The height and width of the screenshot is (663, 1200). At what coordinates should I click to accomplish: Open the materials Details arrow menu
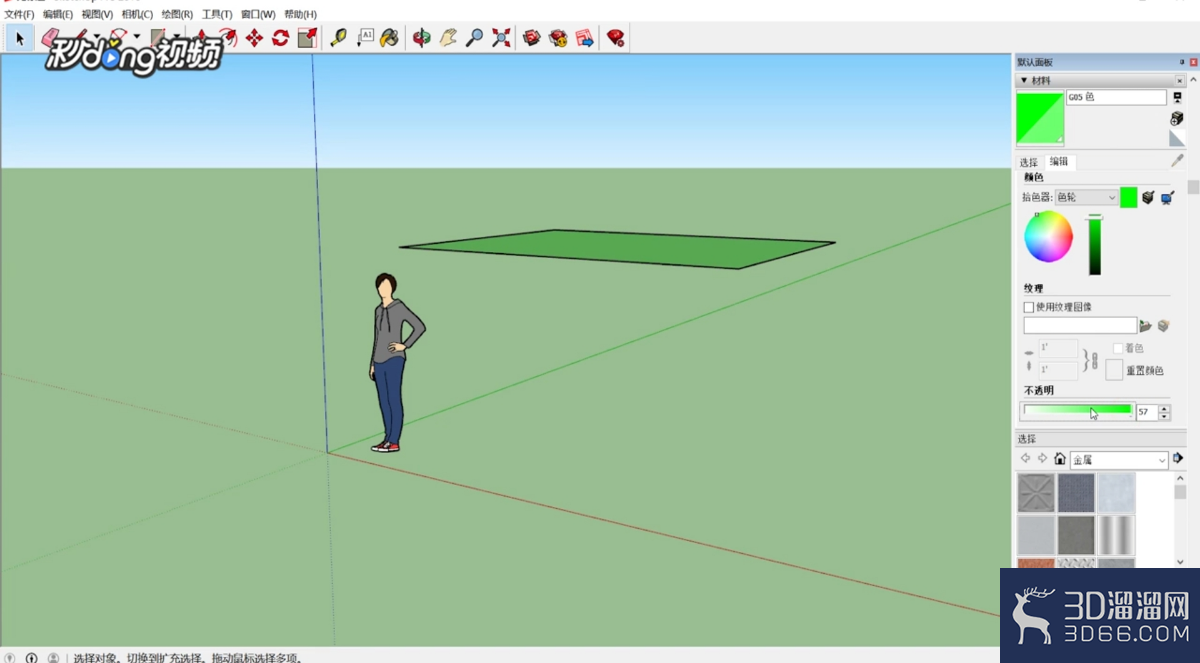point(1178,459)
